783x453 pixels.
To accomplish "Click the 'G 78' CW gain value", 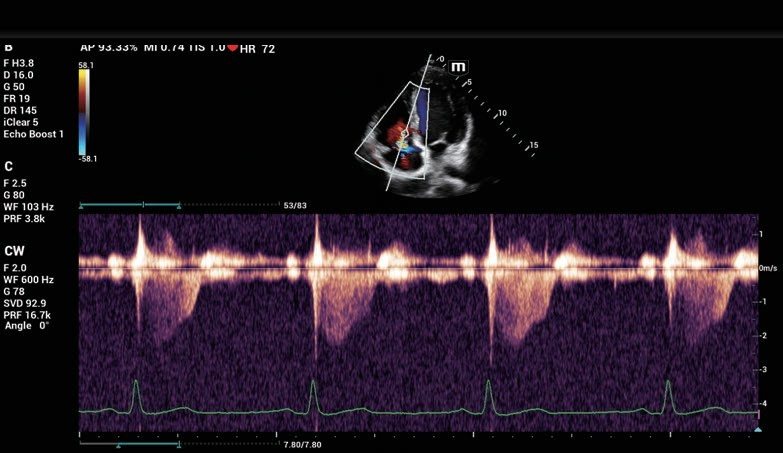I will 14,292.
